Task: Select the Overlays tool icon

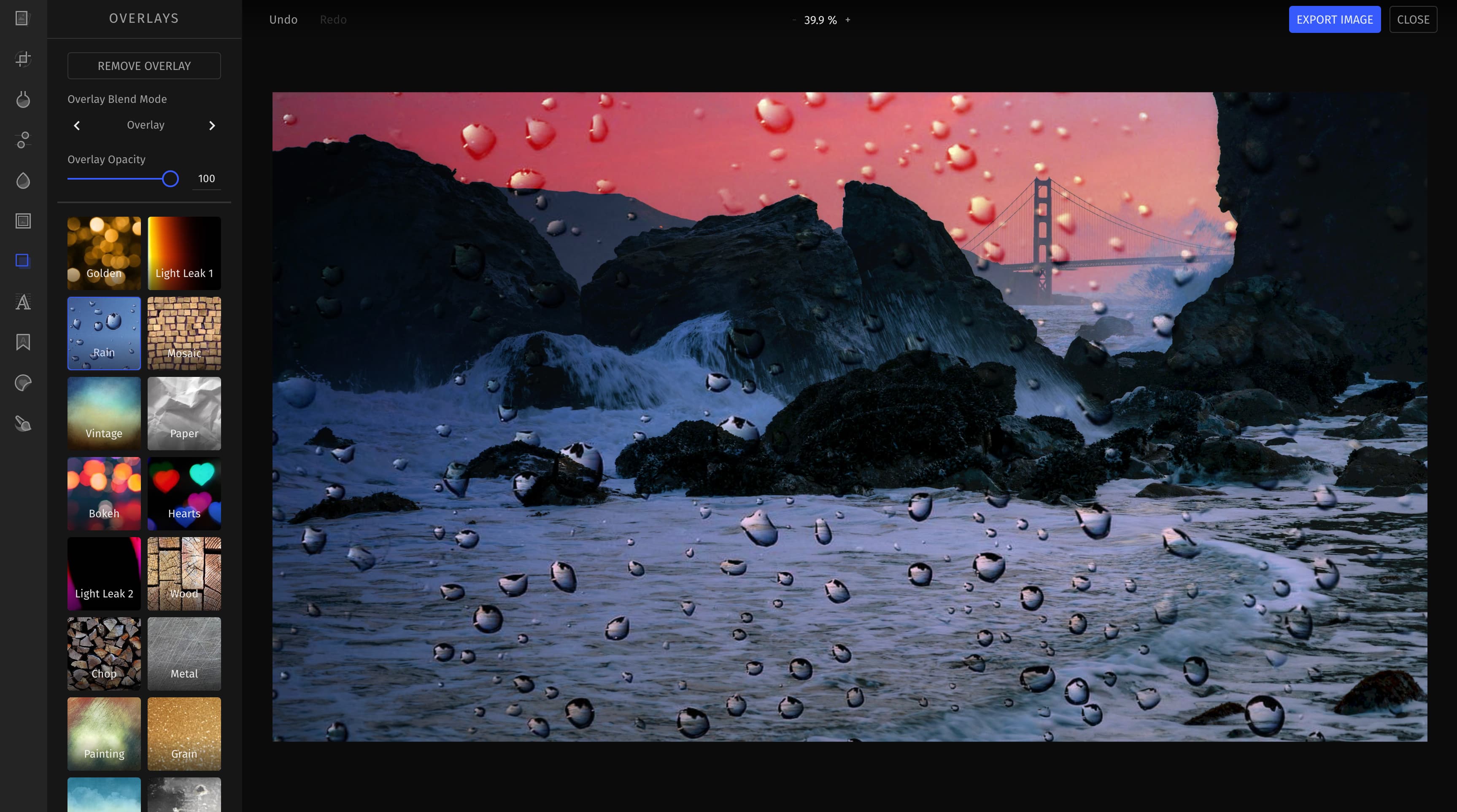Action: (22, 261)
